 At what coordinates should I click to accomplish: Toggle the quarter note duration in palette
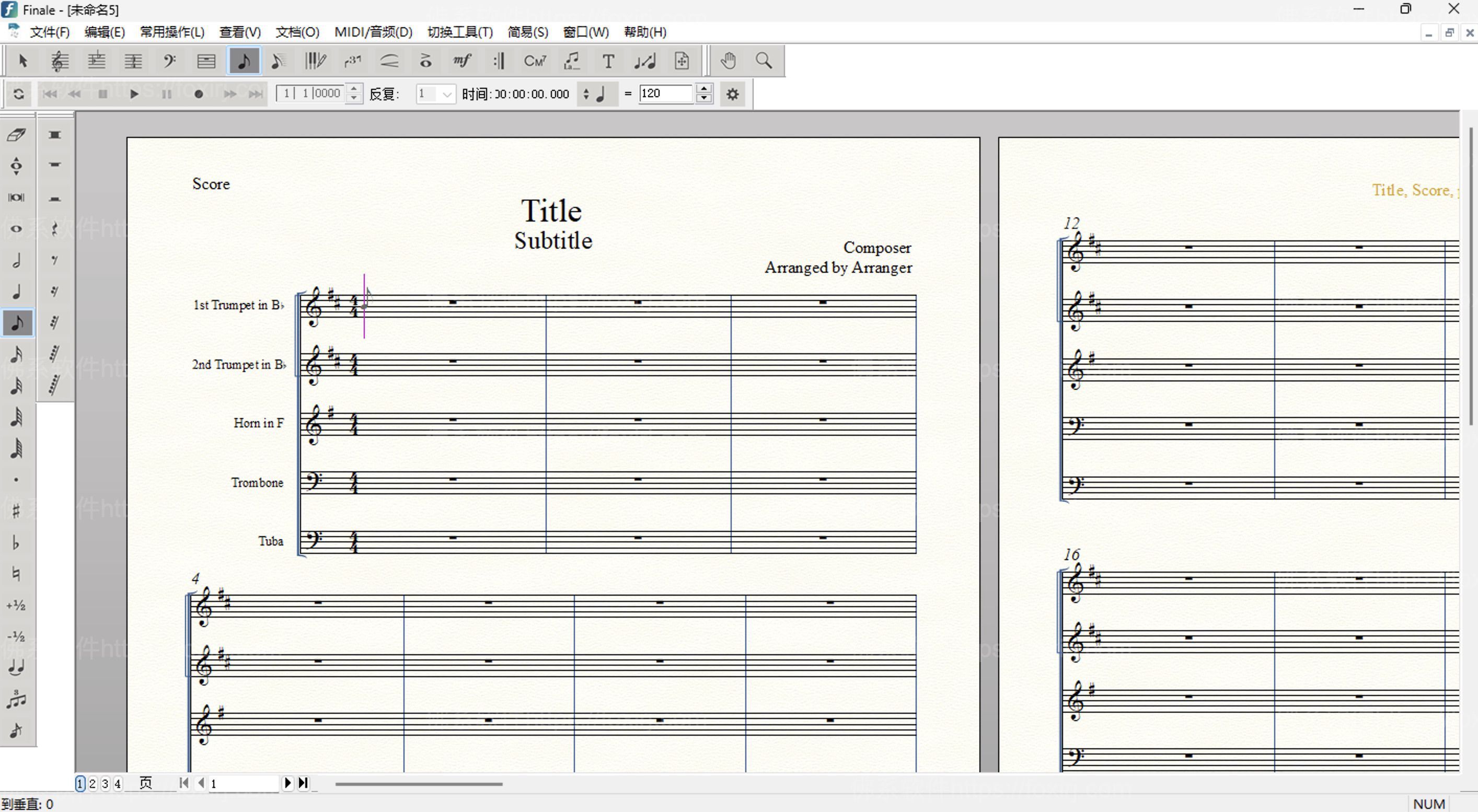coord(17,292)
